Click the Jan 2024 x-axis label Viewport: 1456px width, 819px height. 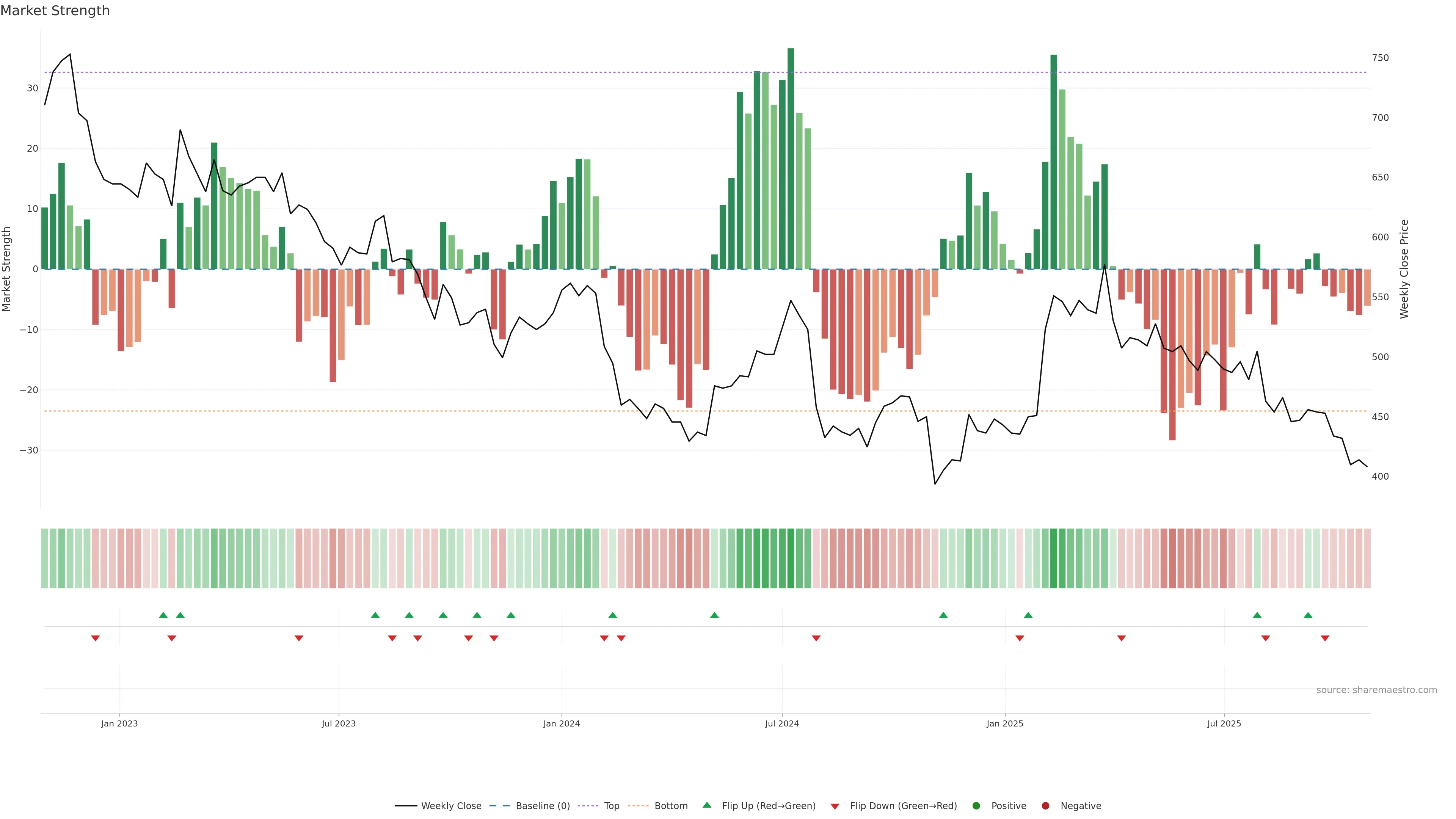pyautogui.click(x=561, y=723)
